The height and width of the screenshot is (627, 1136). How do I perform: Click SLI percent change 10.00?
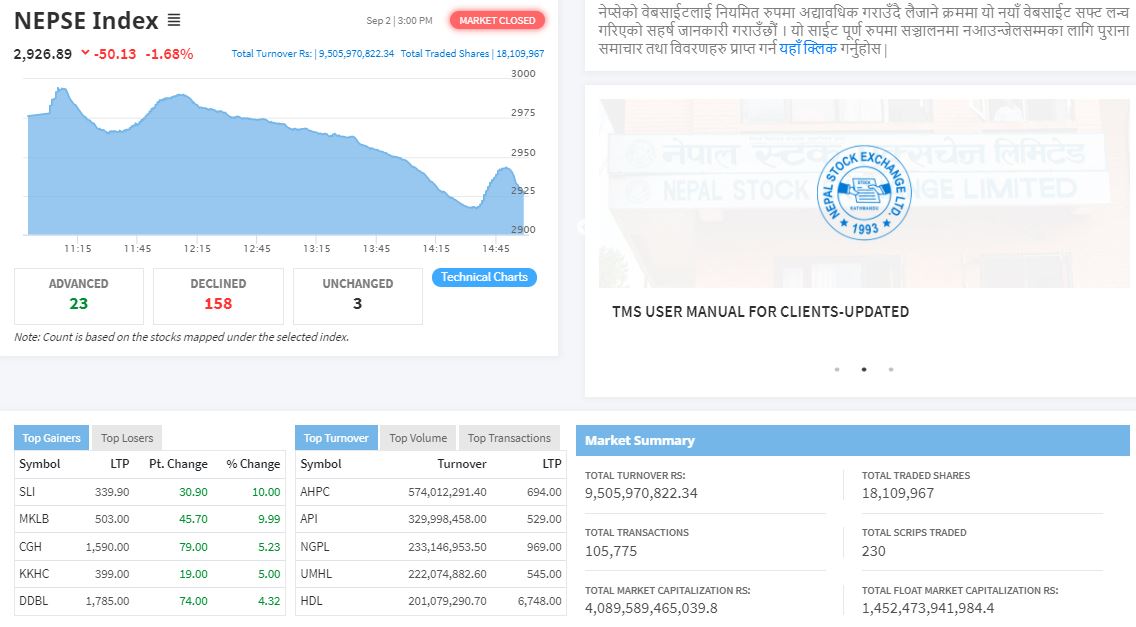266,492
